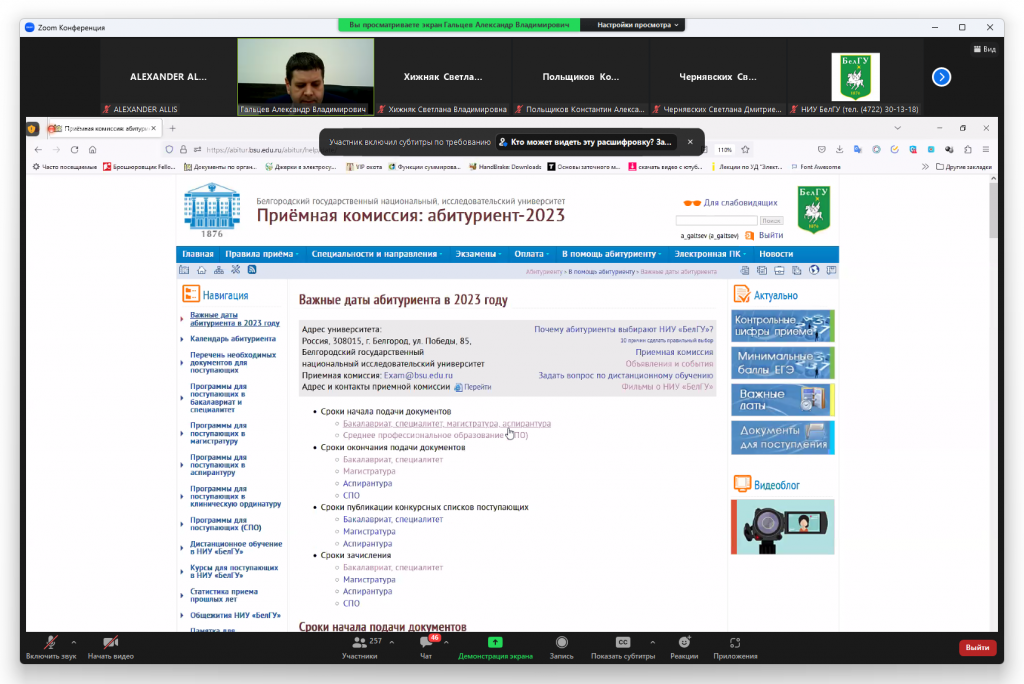
Task: Open the Главная menu item
Action: pyautogui.click(x=198, y=254)
